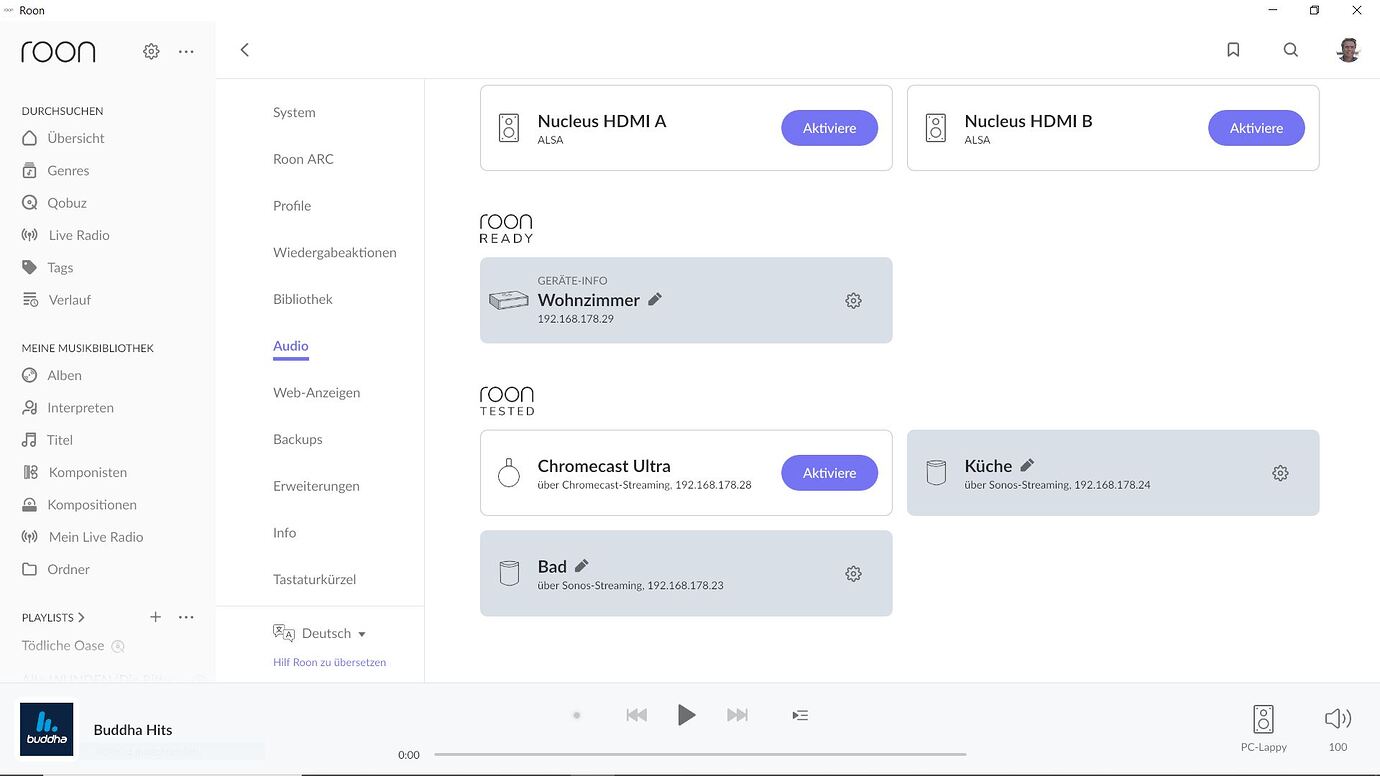Open the user profile avatar
The image size is (1380, 776).
1348,50
